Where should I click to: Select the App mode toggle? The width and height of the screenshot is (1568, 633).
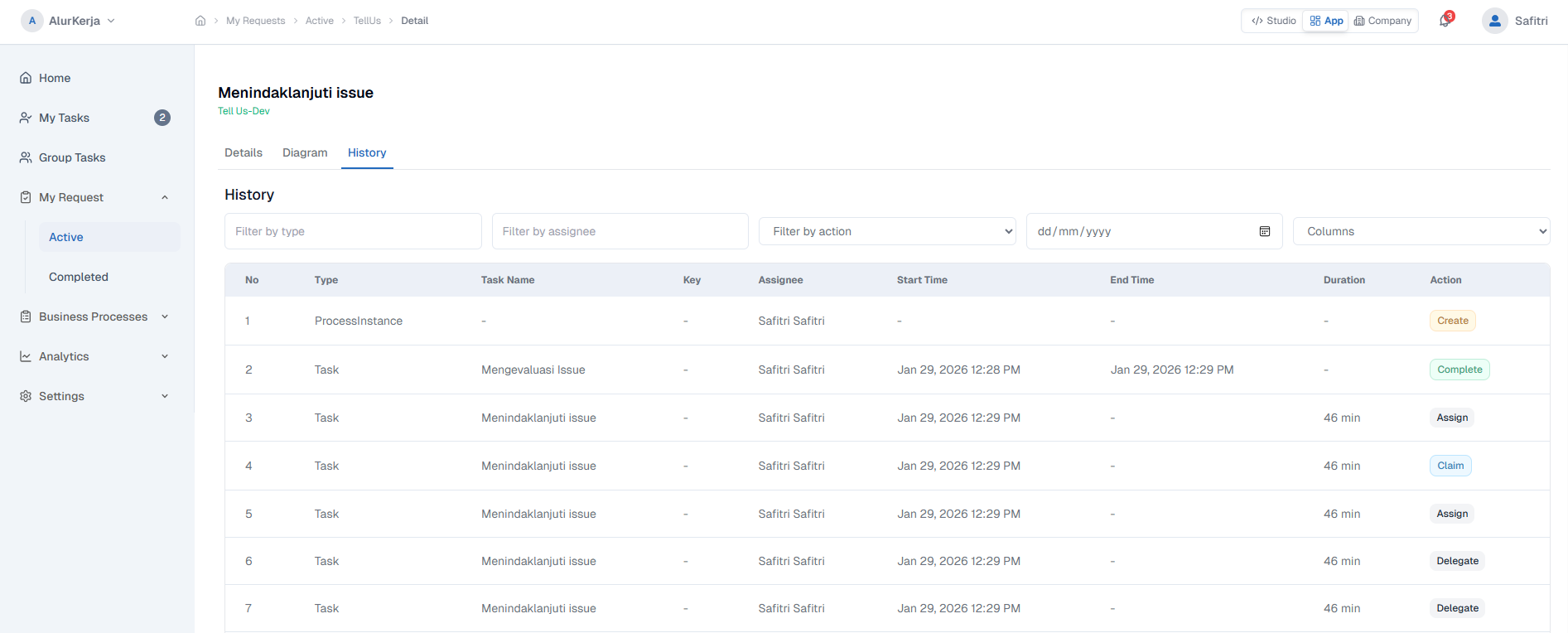1326,21
